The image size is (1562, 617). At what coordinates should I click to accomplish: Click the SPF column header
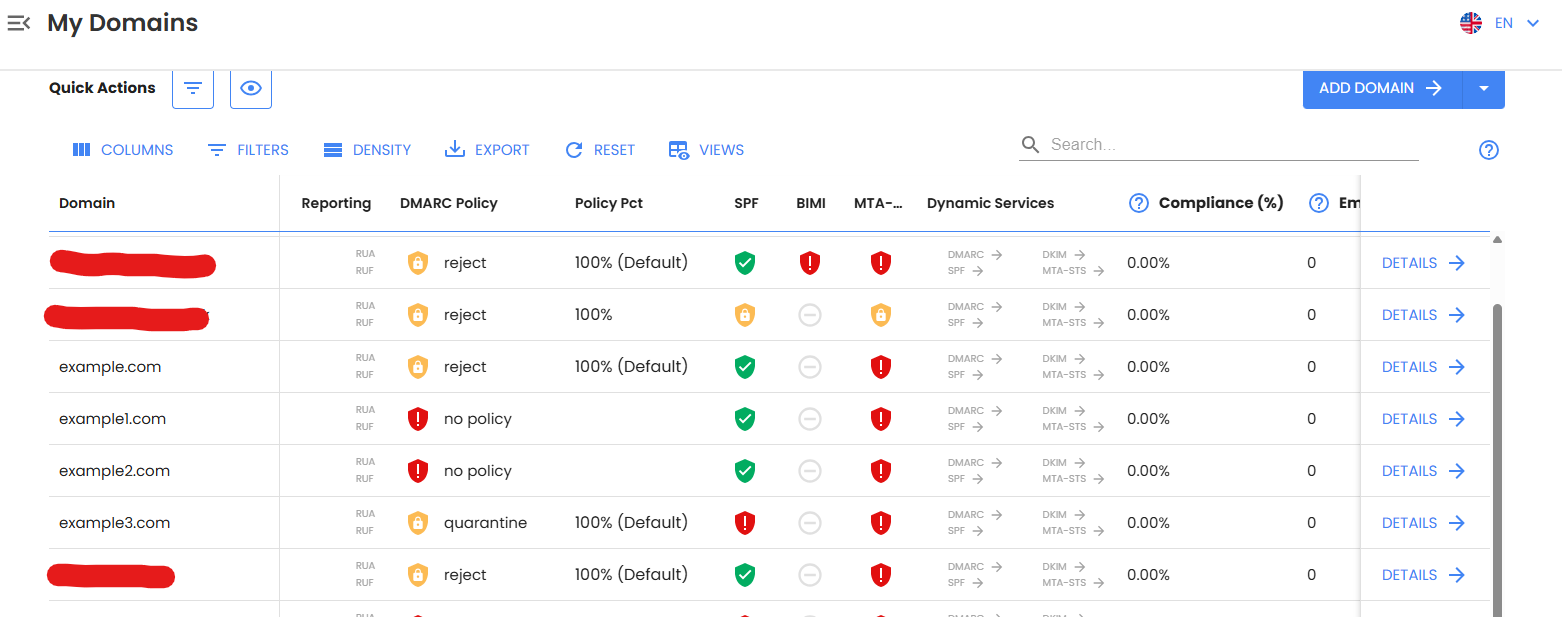pos(746,203)
